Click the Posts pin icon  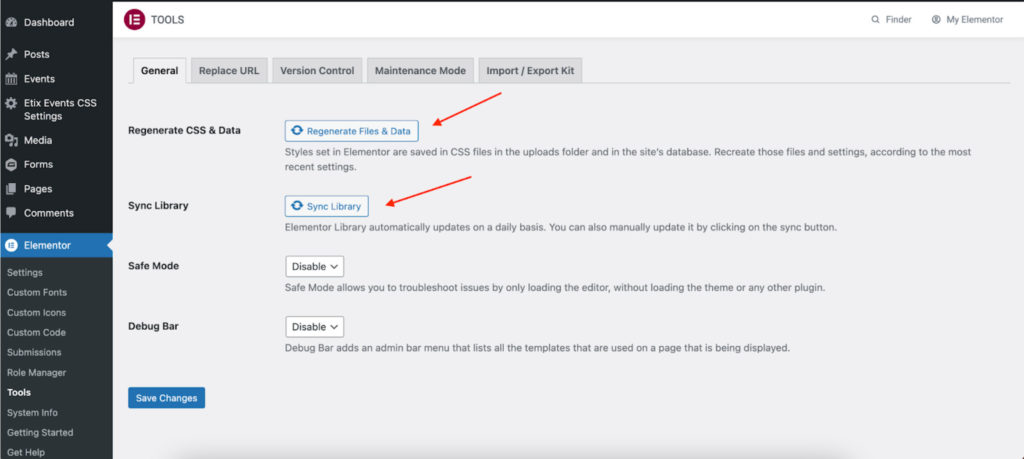[11, 54]
